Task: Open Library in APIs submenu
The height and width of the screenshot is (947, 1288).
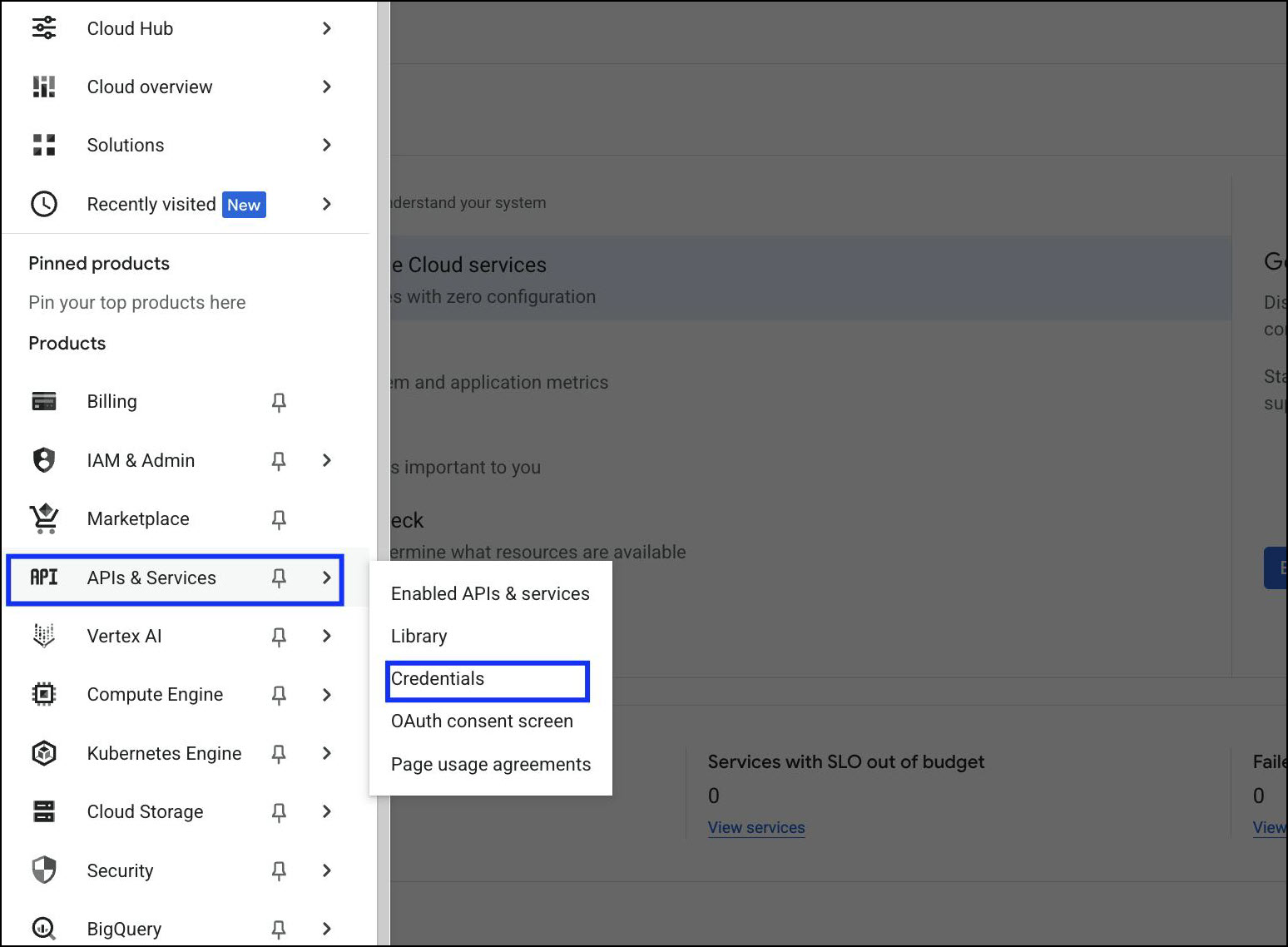Action: [x=419, y=637]
